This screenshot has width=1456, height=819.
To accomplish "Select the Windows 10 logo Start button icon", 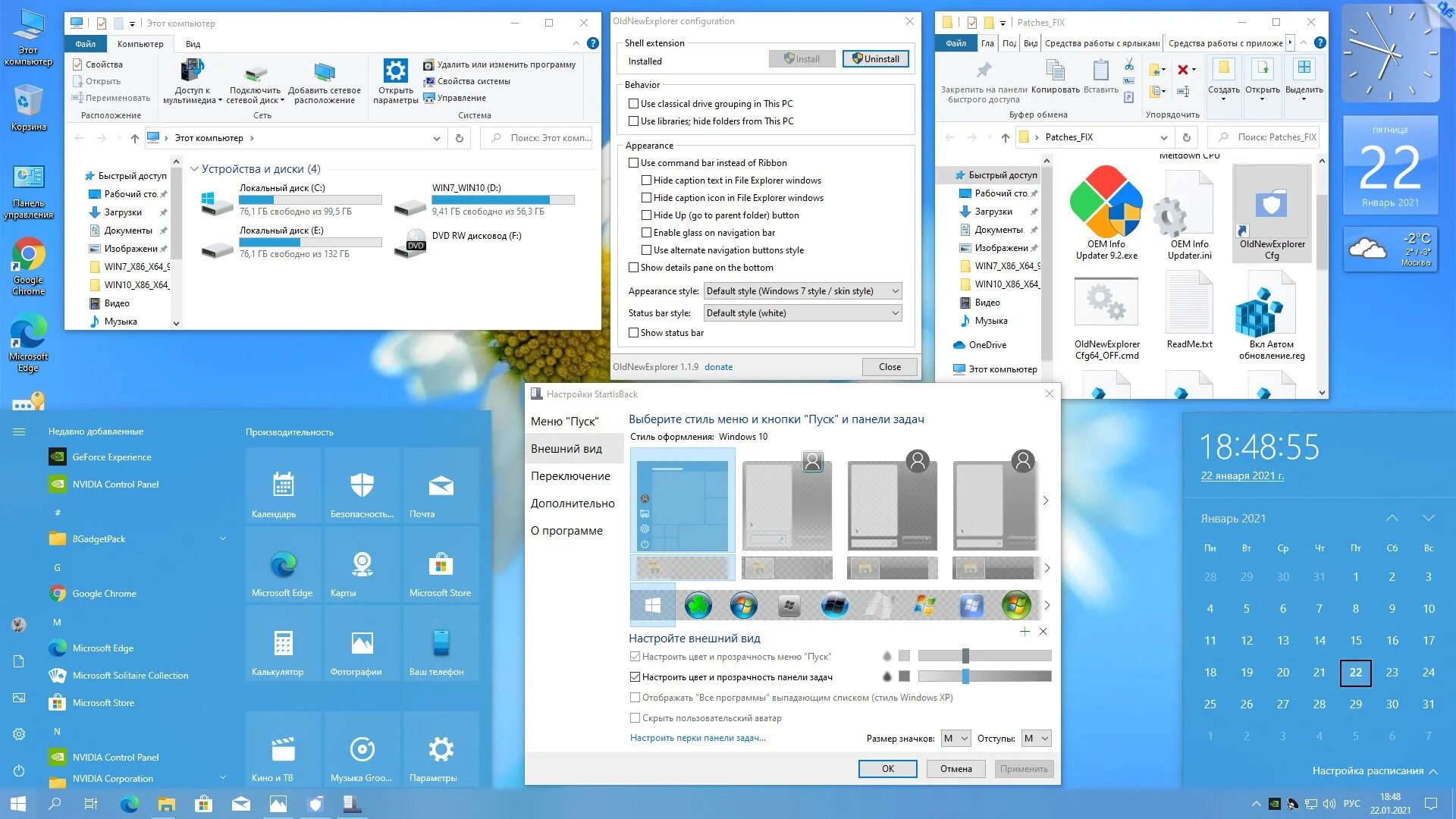I will pos(652,605).
